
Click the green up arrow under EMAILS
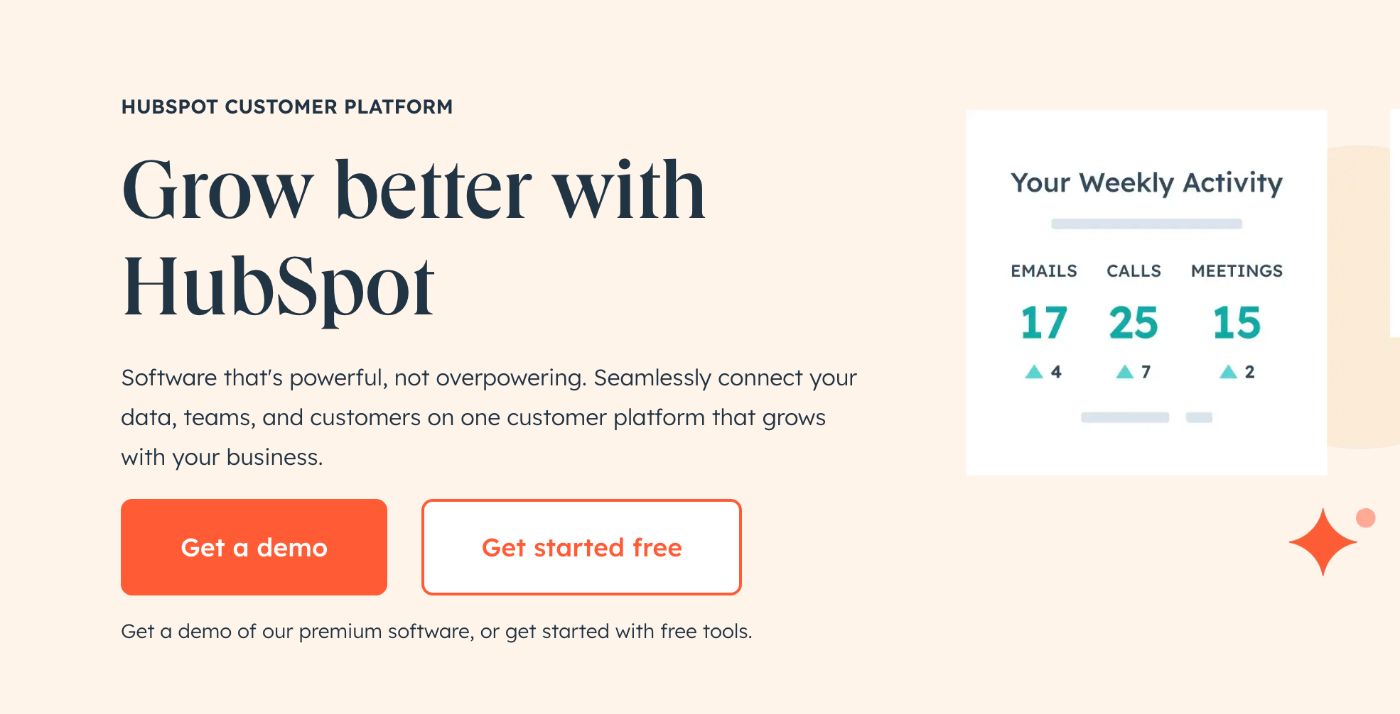[x=1032, y=371]
